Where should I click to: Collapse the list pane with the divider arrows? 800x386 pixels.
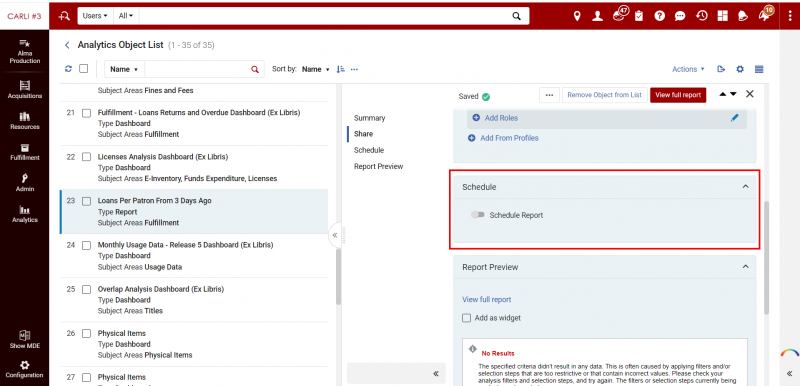pyautogui.click(x=335, y=235)
